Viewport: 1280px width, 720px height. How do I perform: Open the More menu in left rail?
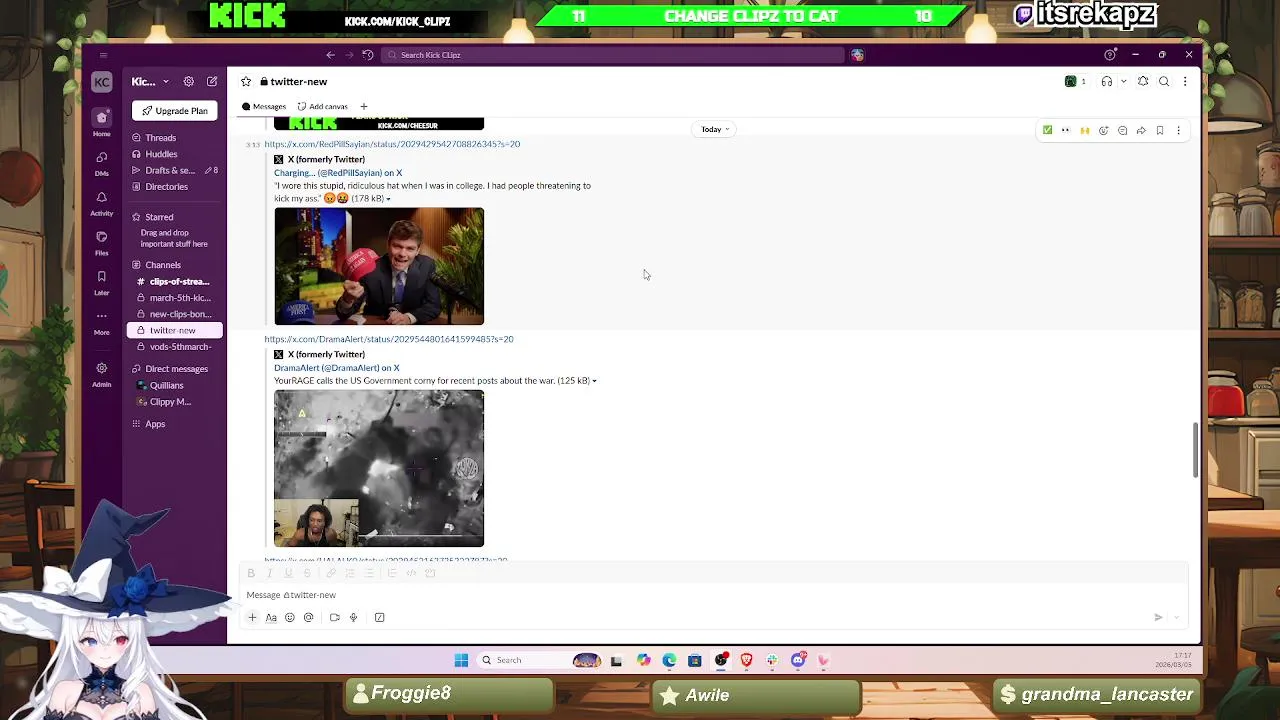click(101, 321)
